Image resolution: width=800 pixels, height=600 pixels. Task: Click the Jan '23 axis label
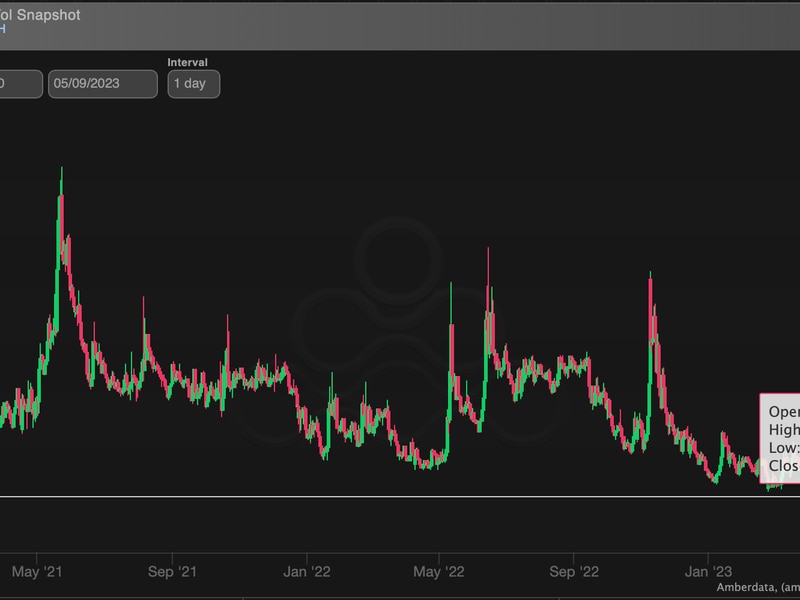[708, 571]
